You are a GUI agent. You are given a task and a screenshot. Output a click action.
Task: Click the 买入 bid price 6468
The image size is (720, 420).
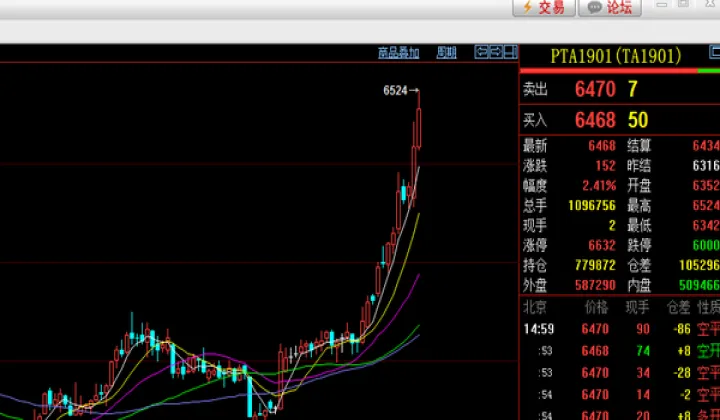[x=595, y=120]
